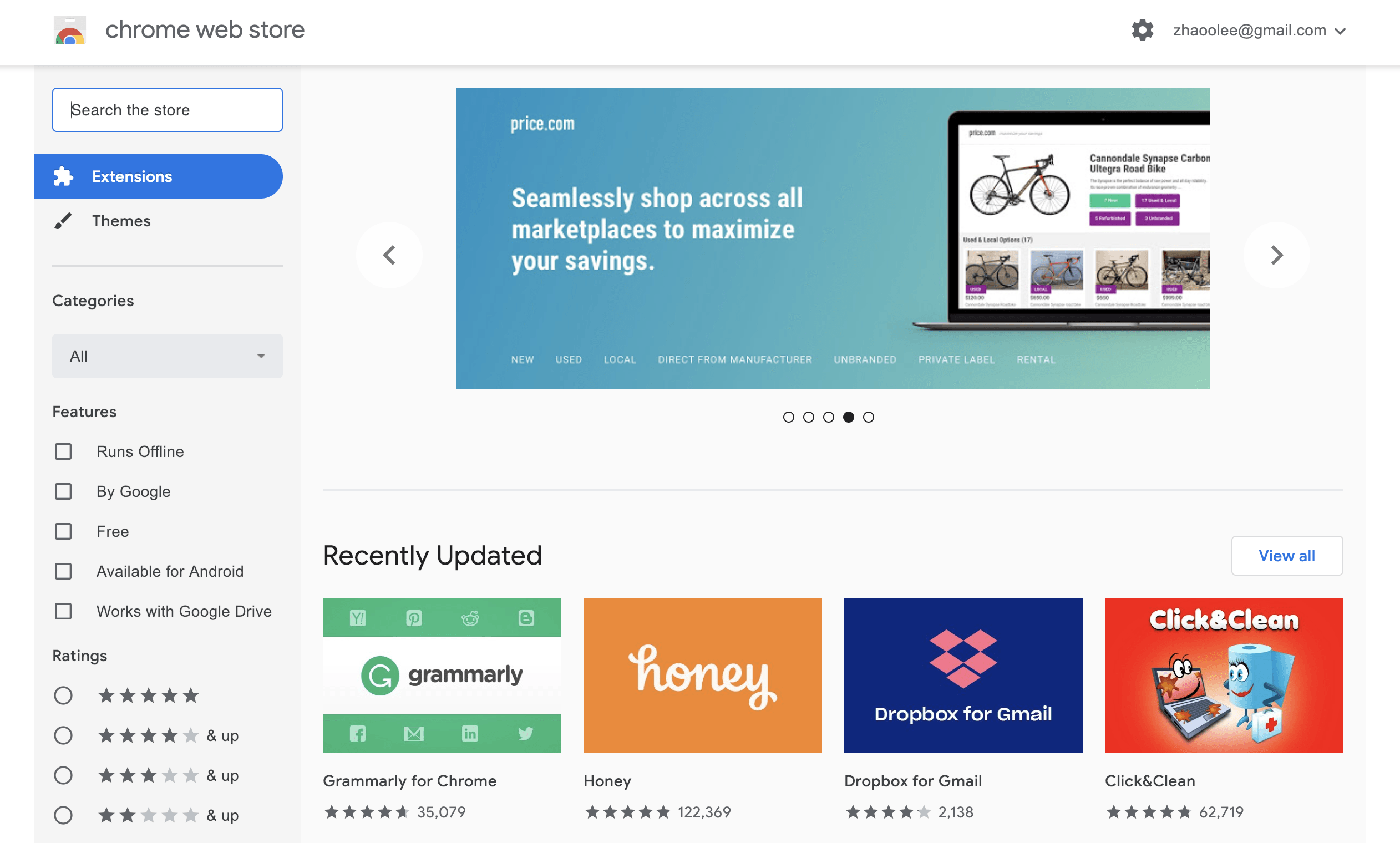Go to previous carousel slide arrow
This screenshot has height=843, width=1400.
pyautogui.click(x=389, y=255)
